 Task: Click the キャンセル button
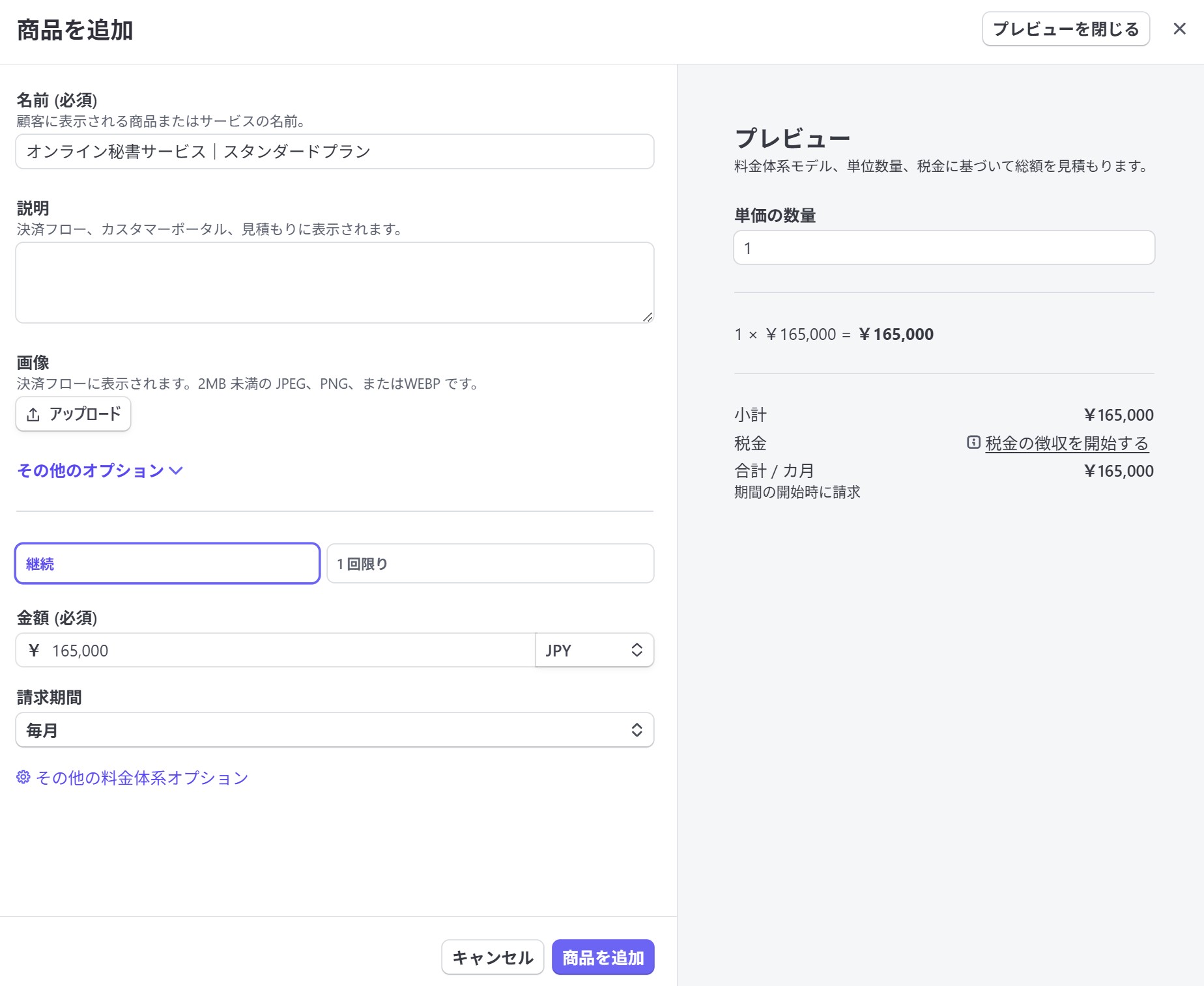[x=493, y=957]
